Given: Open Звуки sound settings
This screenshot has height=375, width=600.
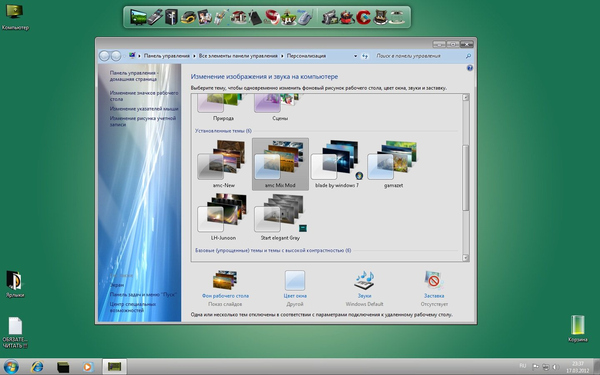Looking at the screenshot, I should tap(364, 288).
